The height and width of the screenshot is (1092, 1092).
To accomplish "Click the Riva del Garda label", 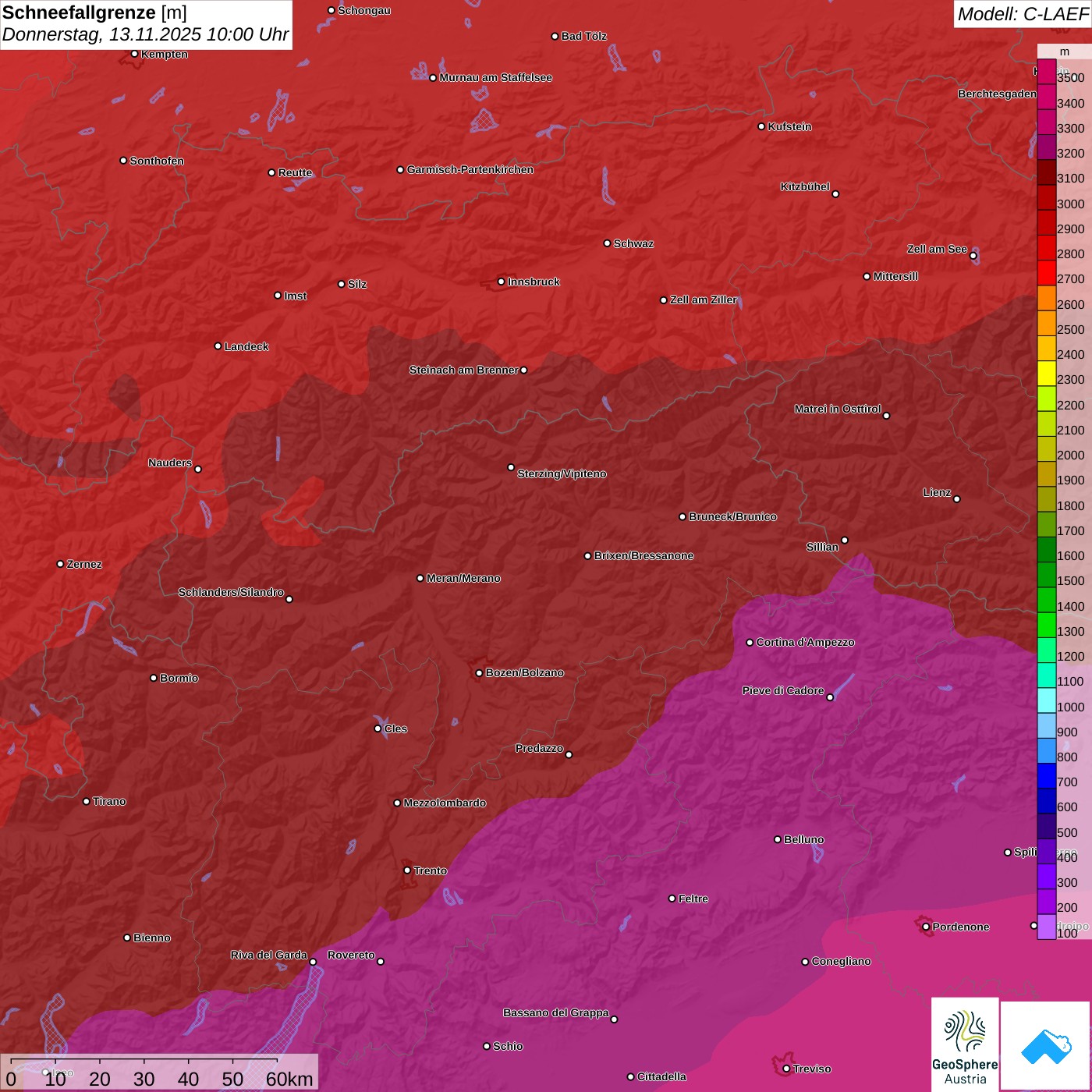I will [x=269, y=955].
